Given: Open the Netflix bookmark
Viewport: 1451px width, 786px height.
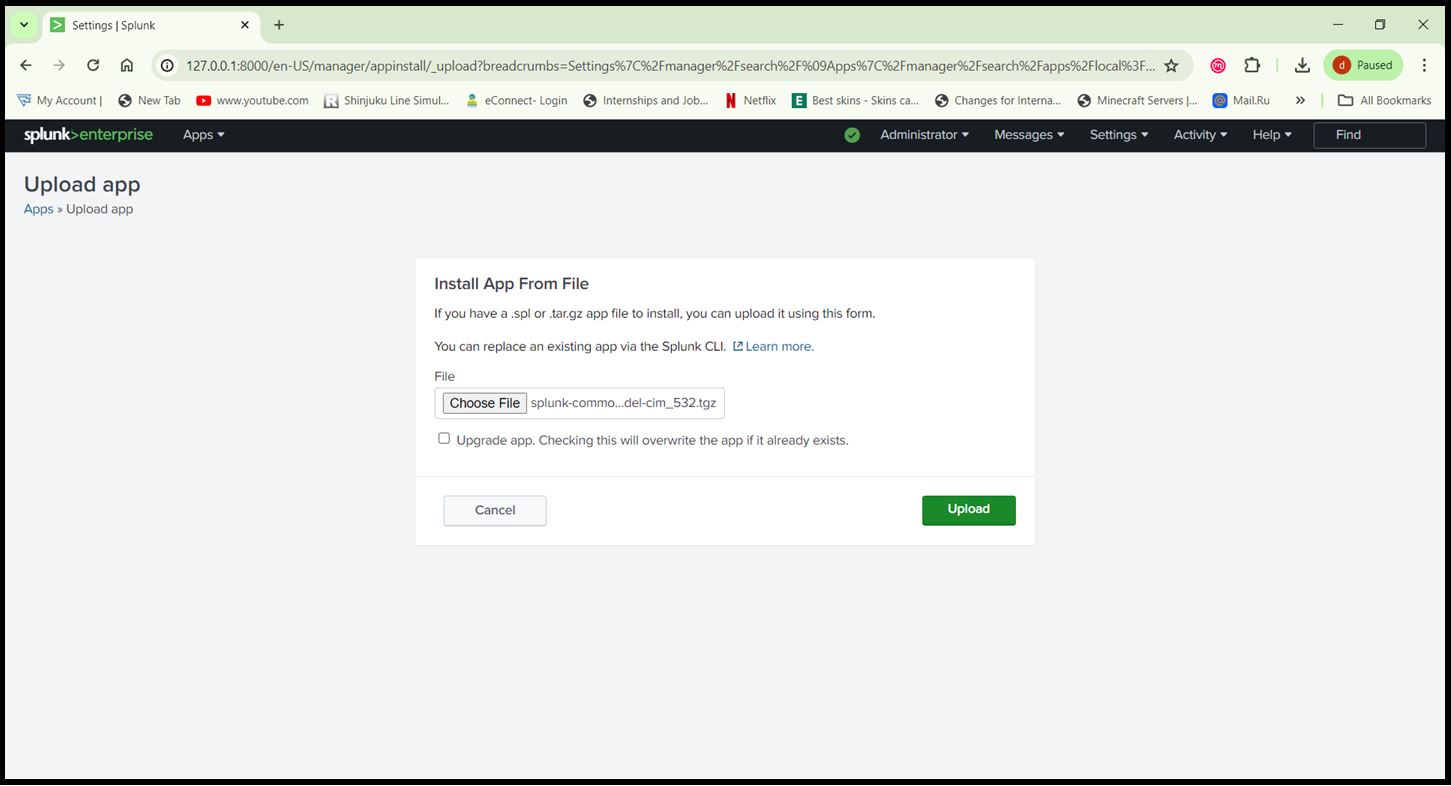Looking at the screenshot, I should click(750, 100).
